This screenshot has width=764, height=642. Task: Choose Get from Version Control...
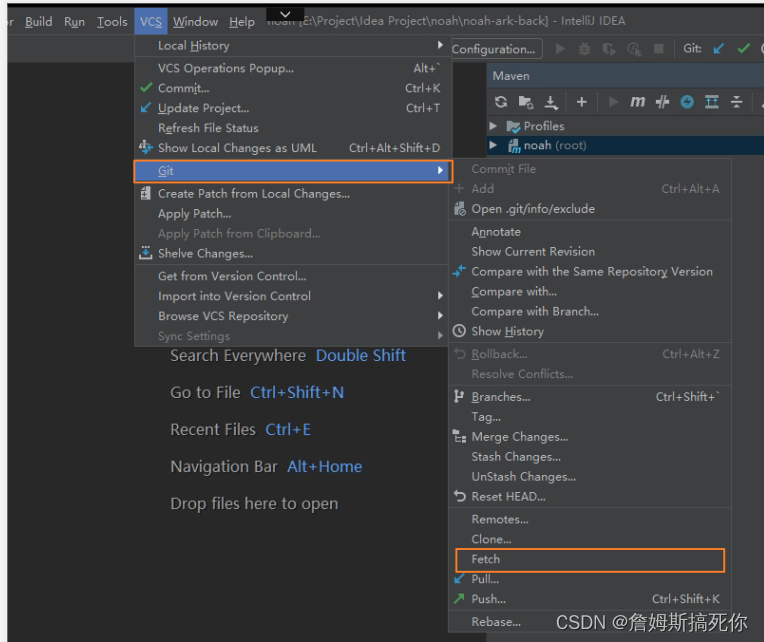pos(292,276)
